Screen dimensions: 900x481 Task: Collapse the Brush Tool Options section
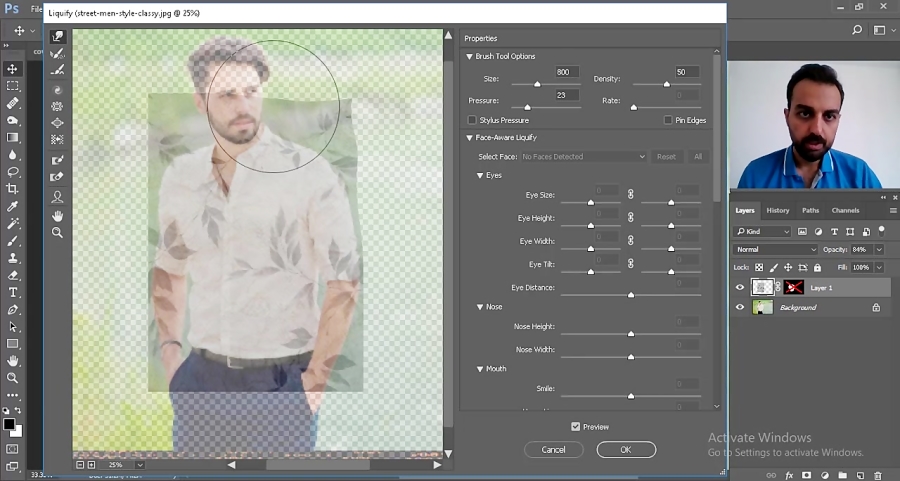point(470,56)
